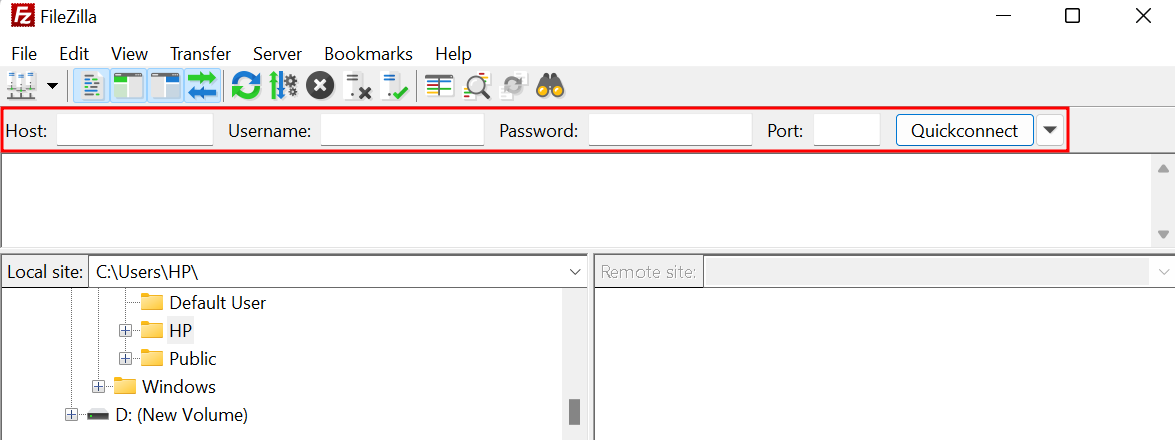1175x440 pixels.
Task: Open the directory listing filters dialog
Action: click(439, 86)
